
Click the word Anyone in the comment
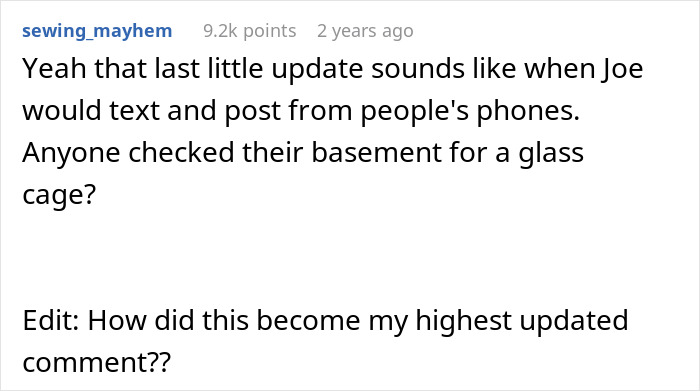point(71,153)
